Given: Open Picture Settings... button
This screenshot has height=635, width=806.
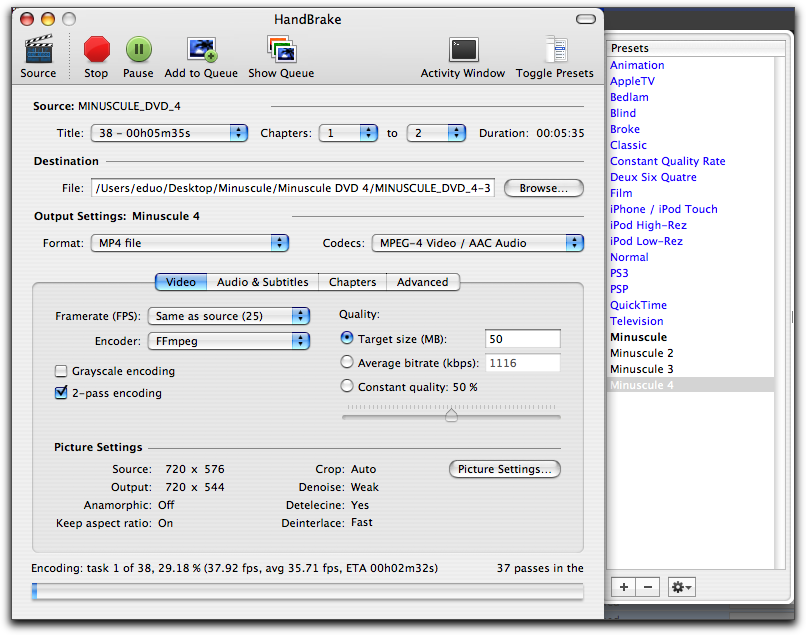Looking at the screenshot, I should pos(505,469).
